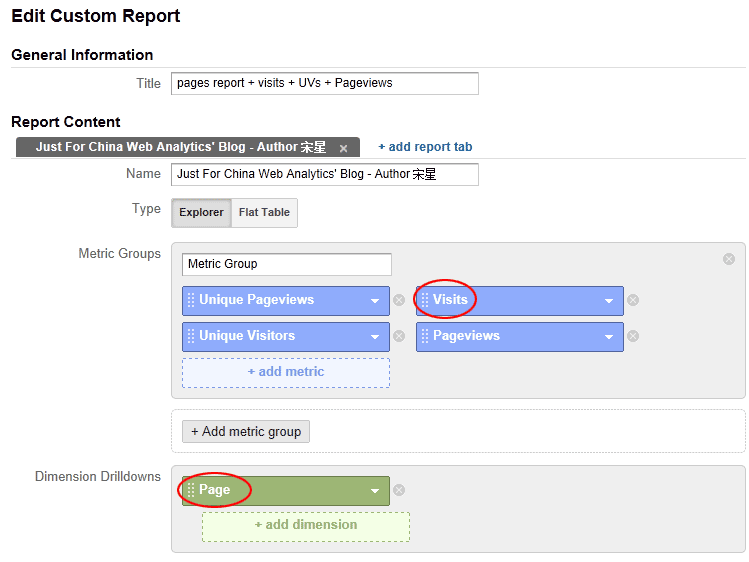Select the Just For China report tab

click(180, 147)
